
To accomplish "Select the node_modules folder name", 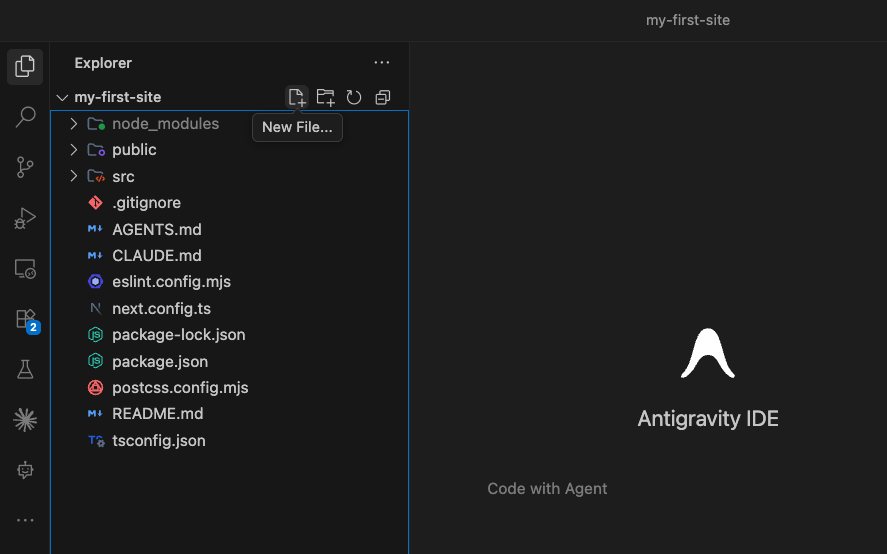I will point(165,123).
